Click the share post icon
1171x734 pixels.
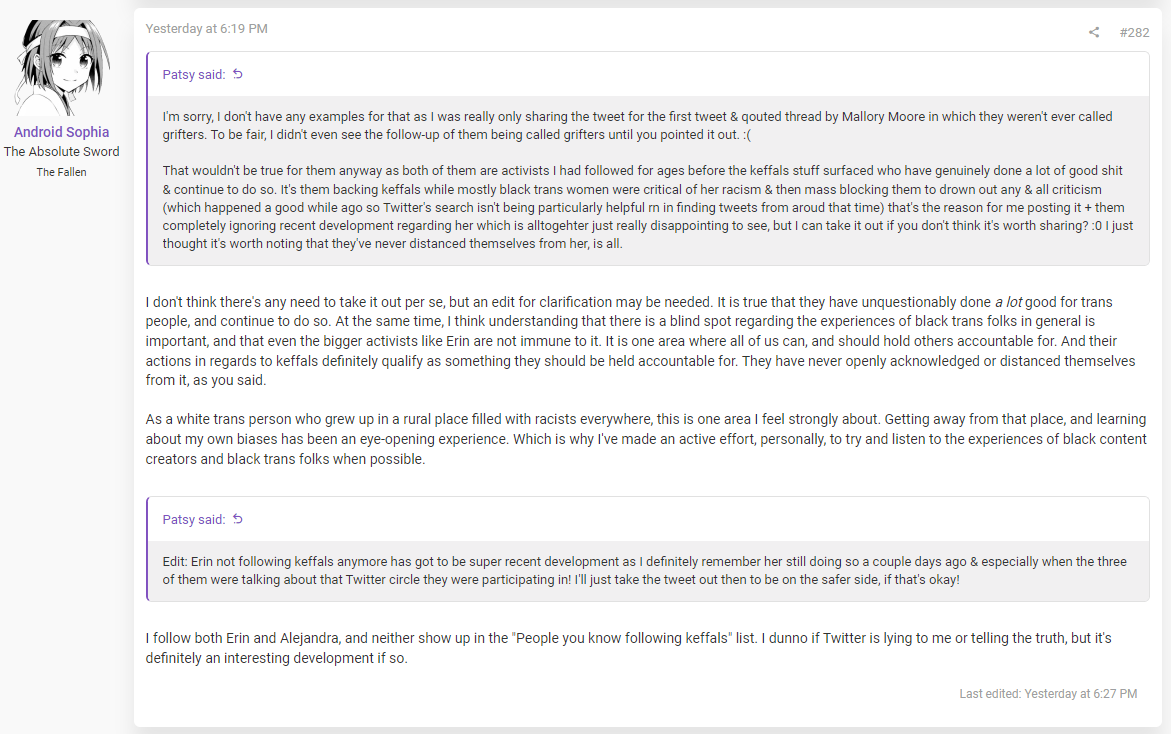1094,32
